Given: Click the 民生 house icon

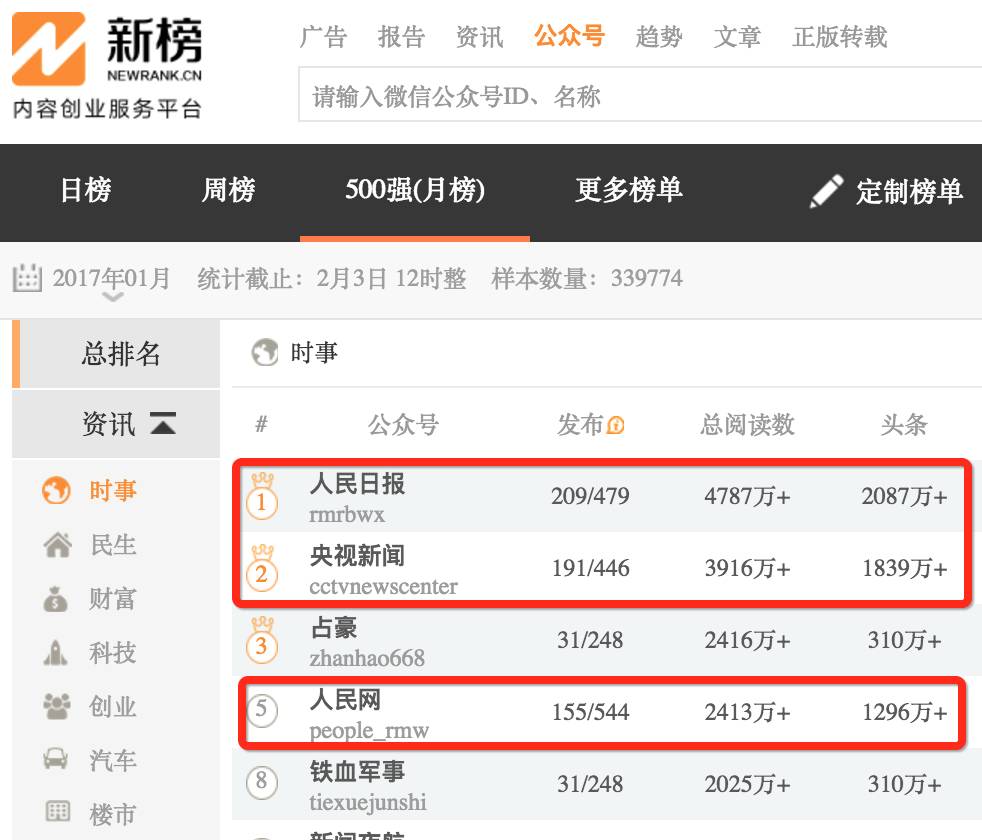Looking at the screenshot, I should [x=58, y=544].
